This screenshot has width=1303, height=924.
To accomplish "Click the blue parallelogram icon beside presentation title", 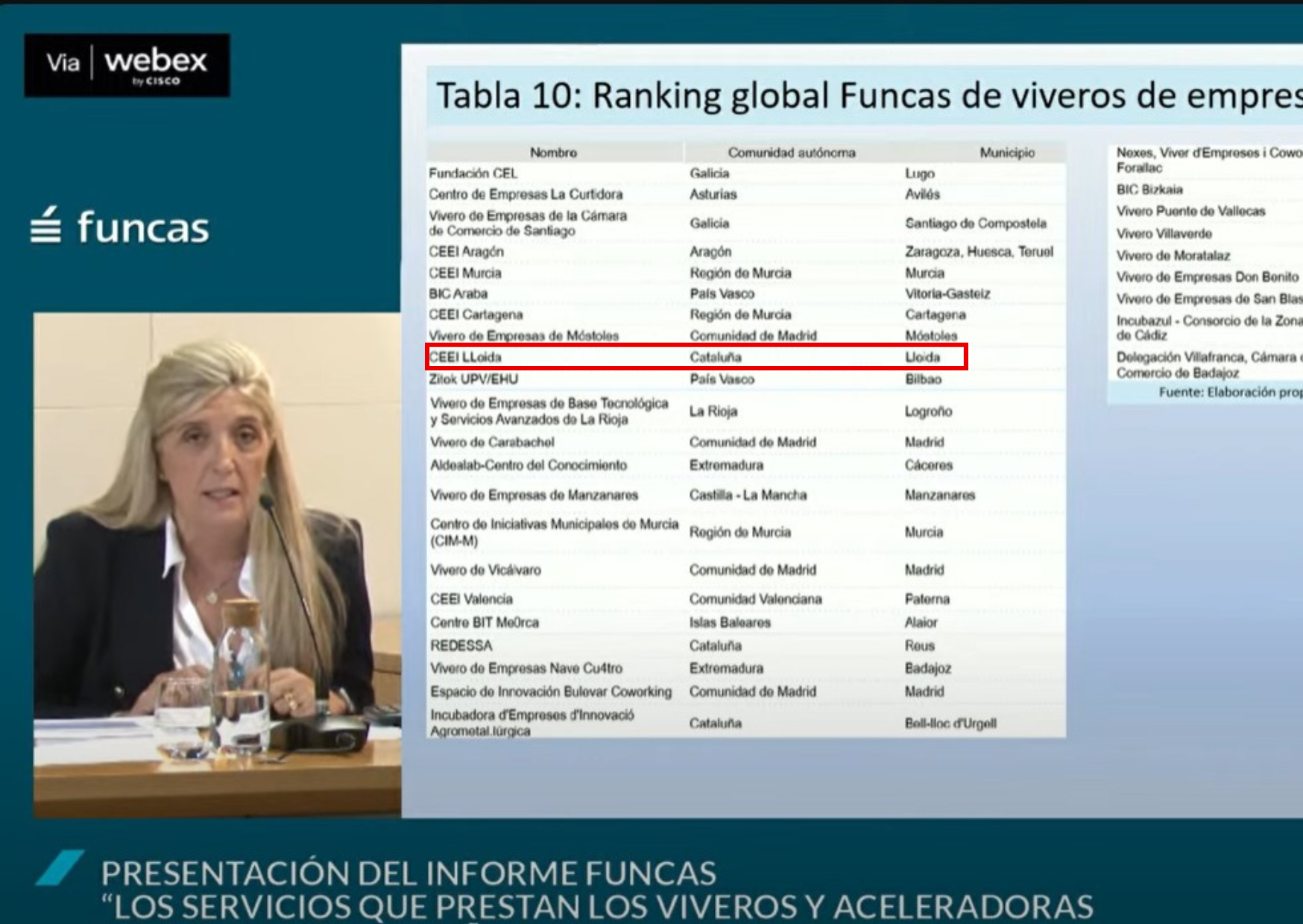I will (59, 868).
